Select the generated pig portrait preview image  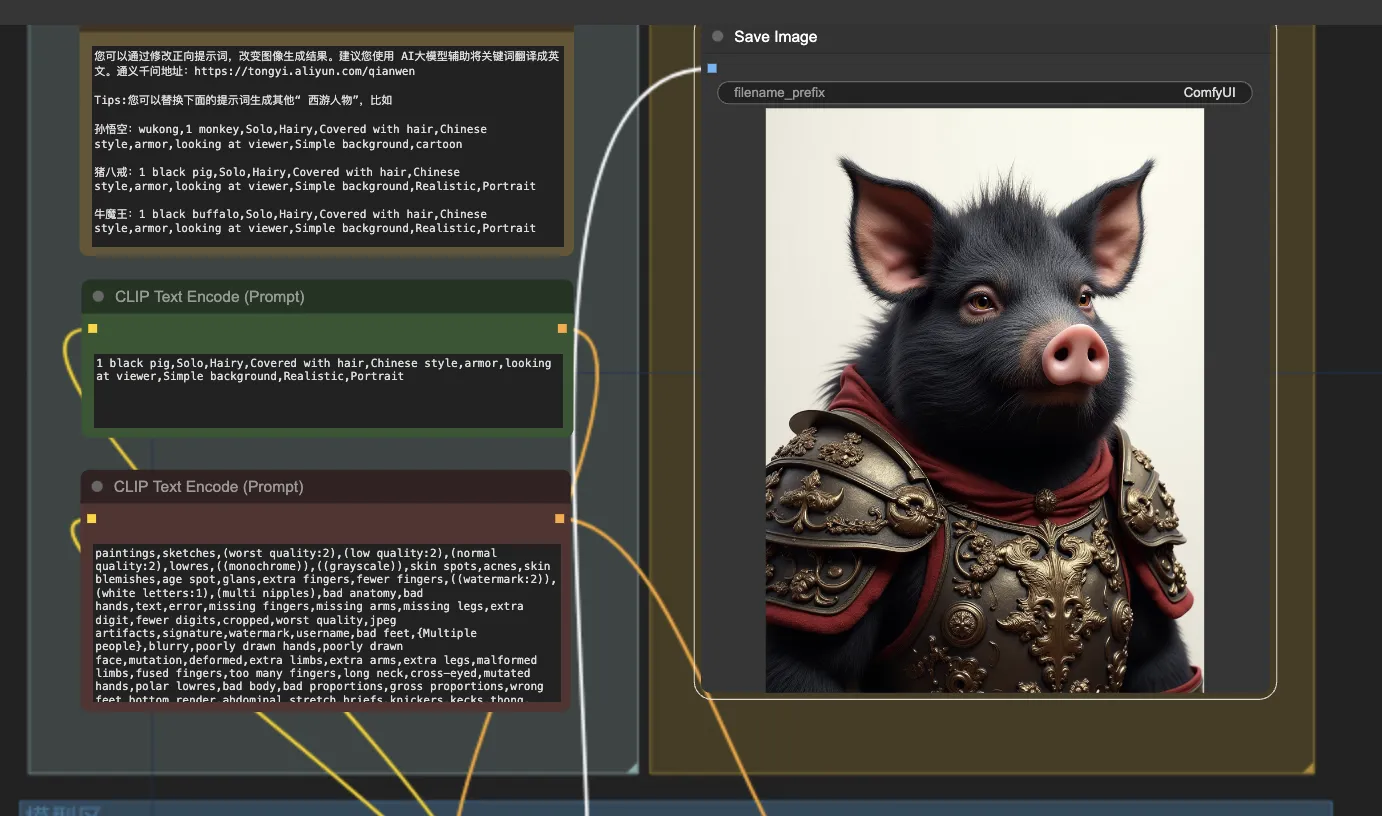985,400
